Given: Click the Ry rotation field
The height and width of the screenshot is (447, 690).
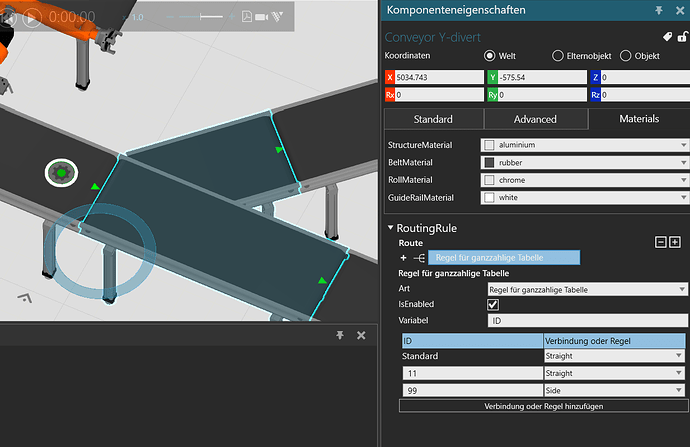Looking at the screenshot, I should (x=542, y=95).
